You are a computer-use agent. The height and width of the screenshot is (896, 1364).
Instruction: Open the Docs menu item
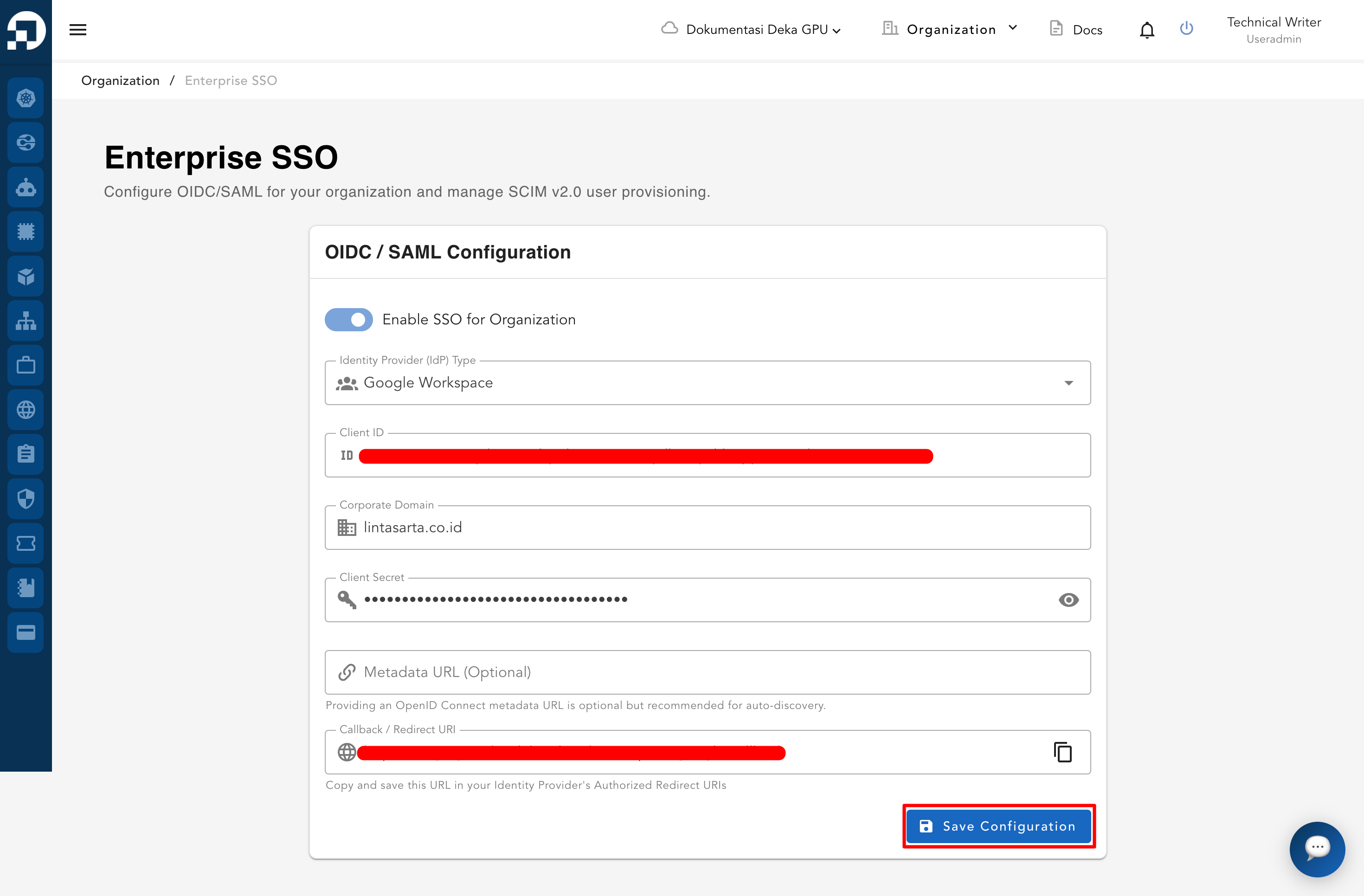click(1076, 29)
